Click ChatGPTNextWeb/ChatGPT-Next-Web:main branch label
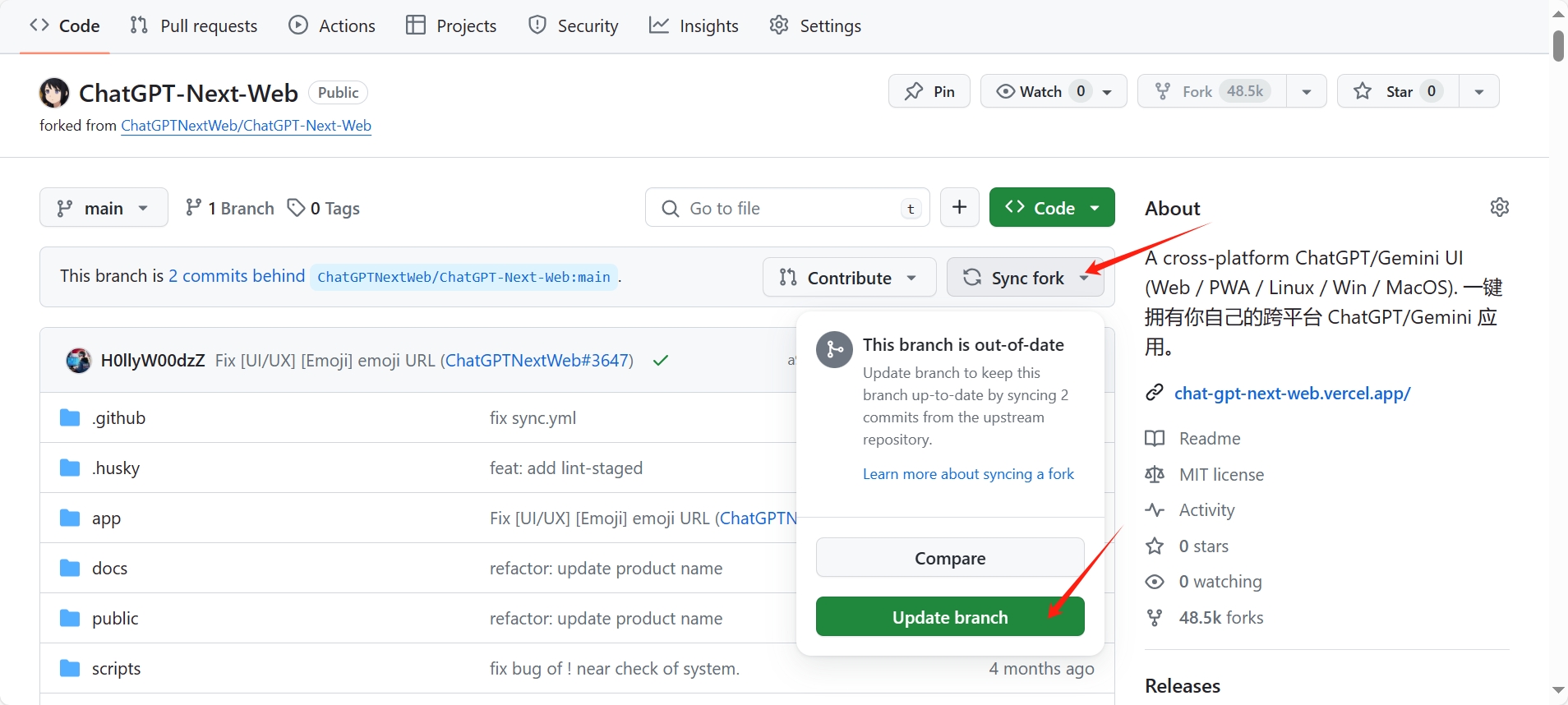This screenshot has width=1568, height=705. (463, 277)
